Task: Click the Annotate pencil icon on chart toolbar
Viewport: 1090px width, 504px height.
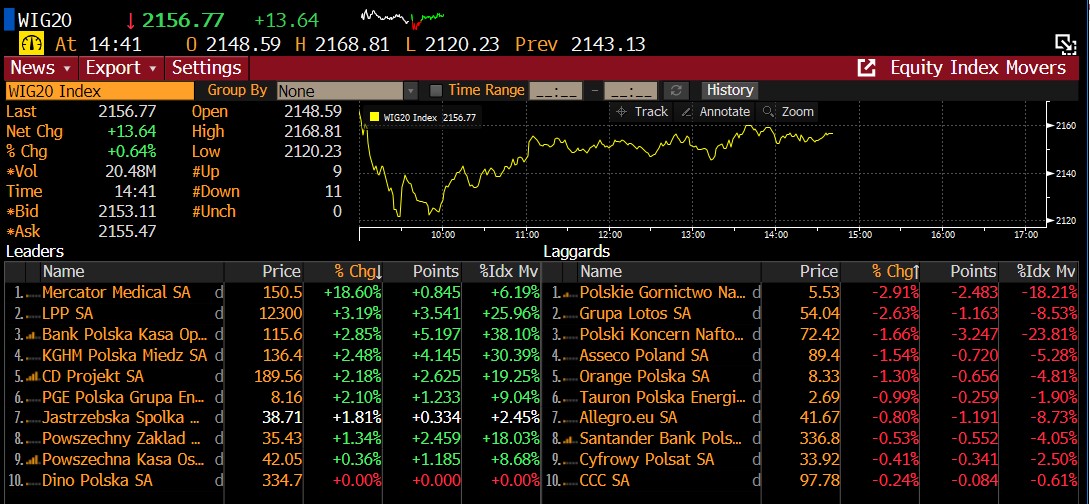Action: pos(687,111)
